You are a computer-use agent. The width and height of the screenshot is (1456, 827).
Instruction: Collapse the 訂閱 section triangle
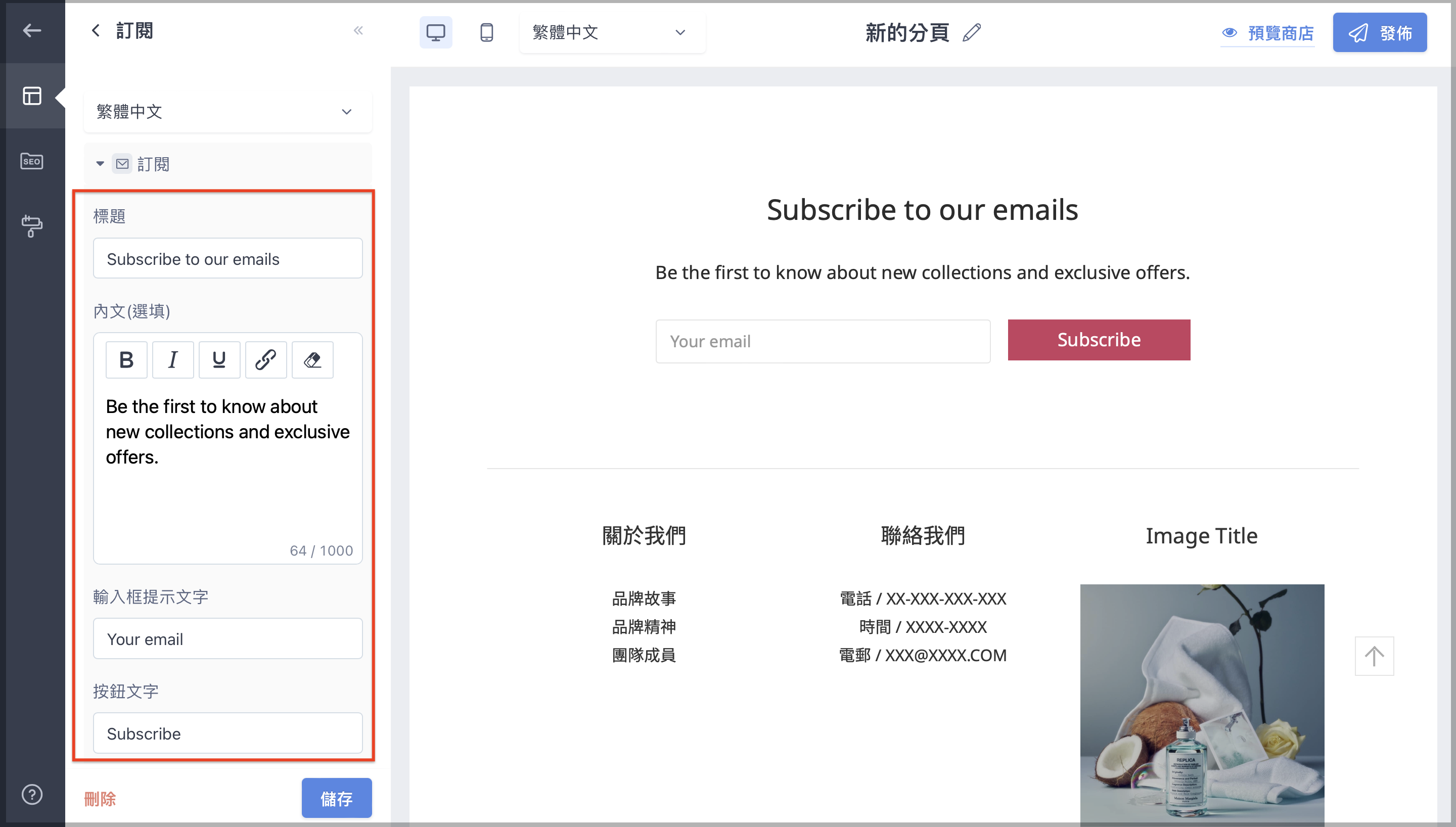[x=100, y=164]
